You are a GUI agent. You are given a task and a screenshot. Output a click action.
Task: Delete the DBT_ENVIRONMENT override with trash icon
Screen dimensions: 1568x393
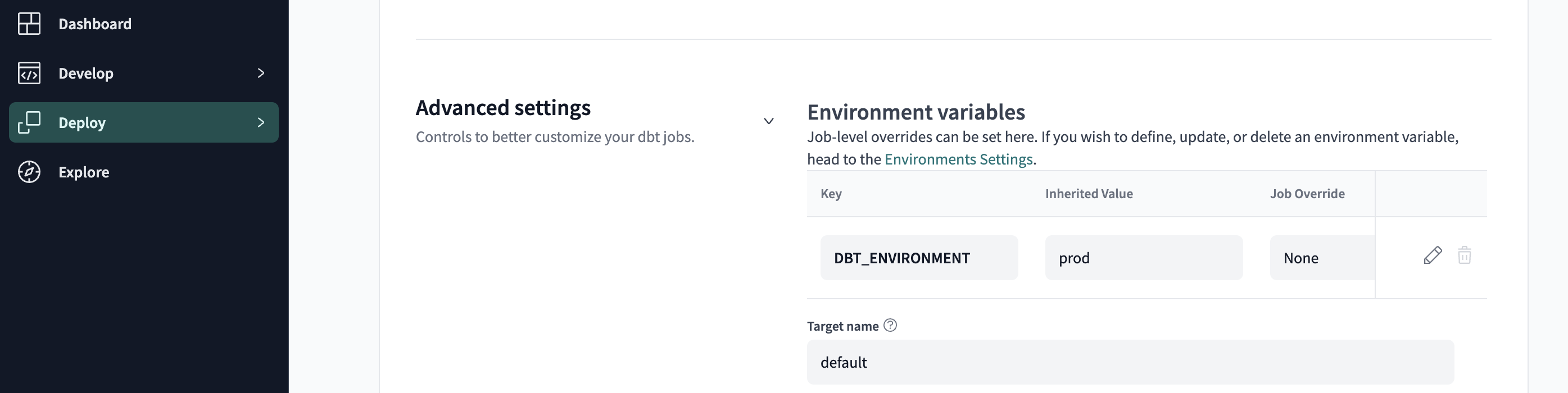1465,255
